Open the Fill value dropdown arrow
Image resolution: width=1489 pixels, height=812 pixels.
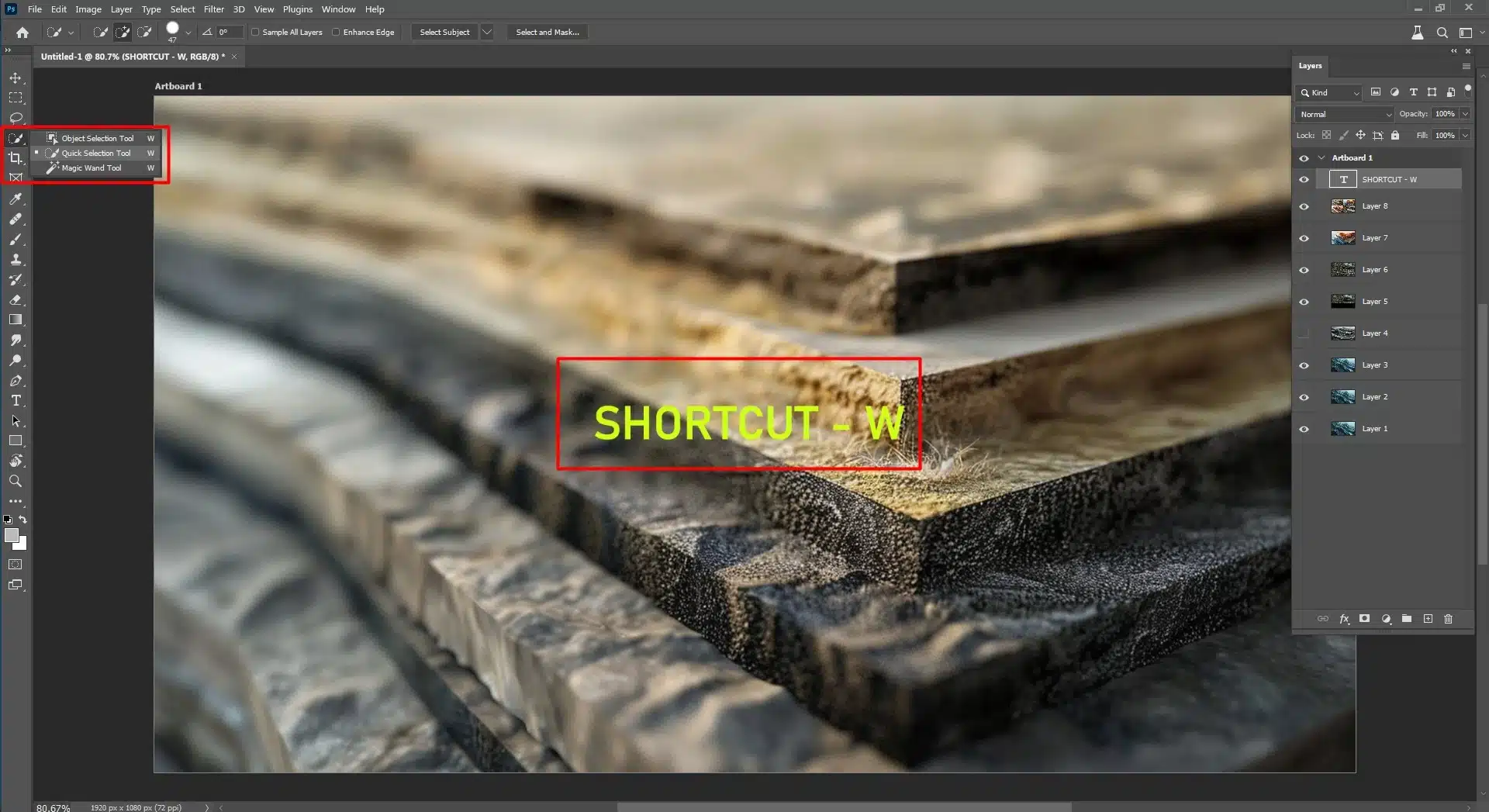[x=1465, y=136]
